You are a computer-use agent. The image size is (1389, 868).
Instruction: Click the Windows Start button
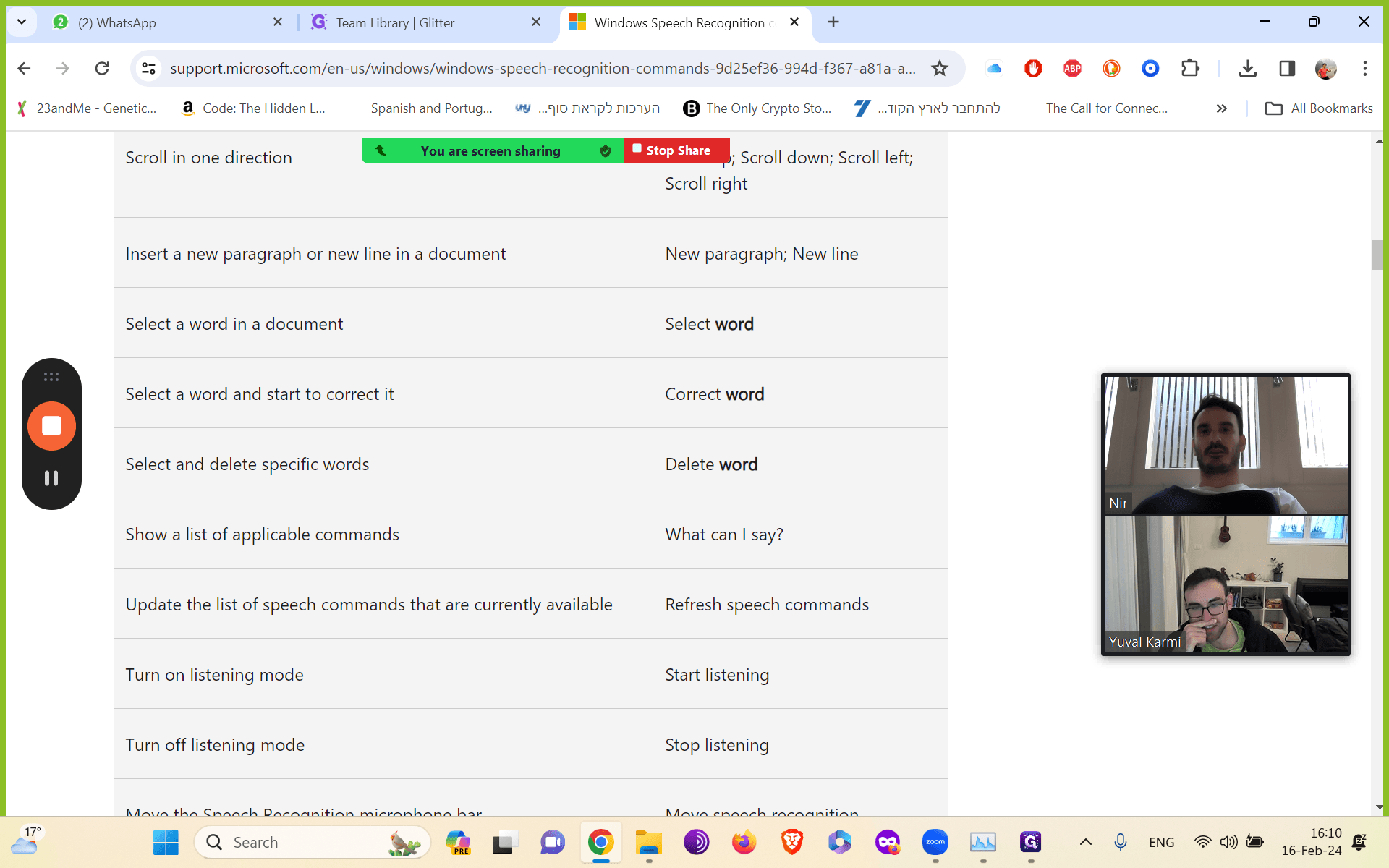pyautogui.click(x=166, y=842)
